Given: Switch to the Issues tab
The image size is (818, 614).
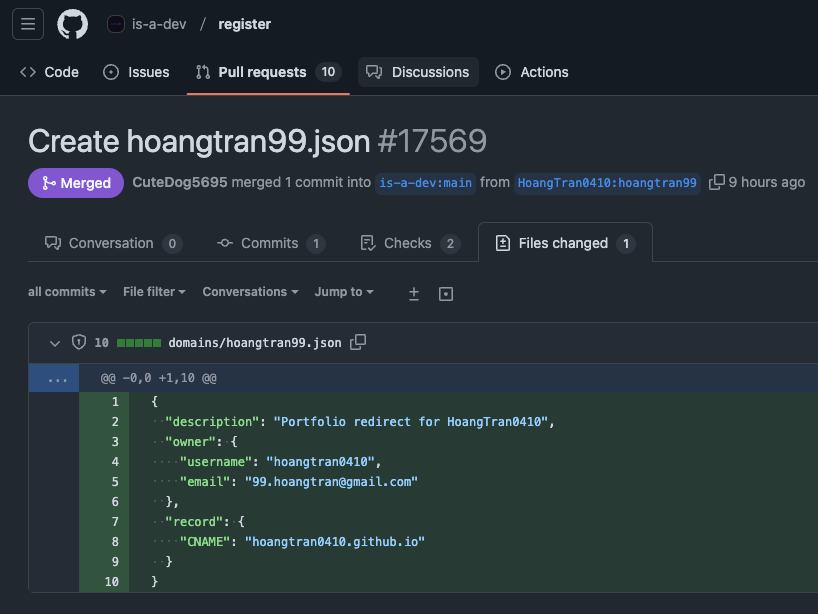Looking at the screenshot, I should [x=136, y=72].
